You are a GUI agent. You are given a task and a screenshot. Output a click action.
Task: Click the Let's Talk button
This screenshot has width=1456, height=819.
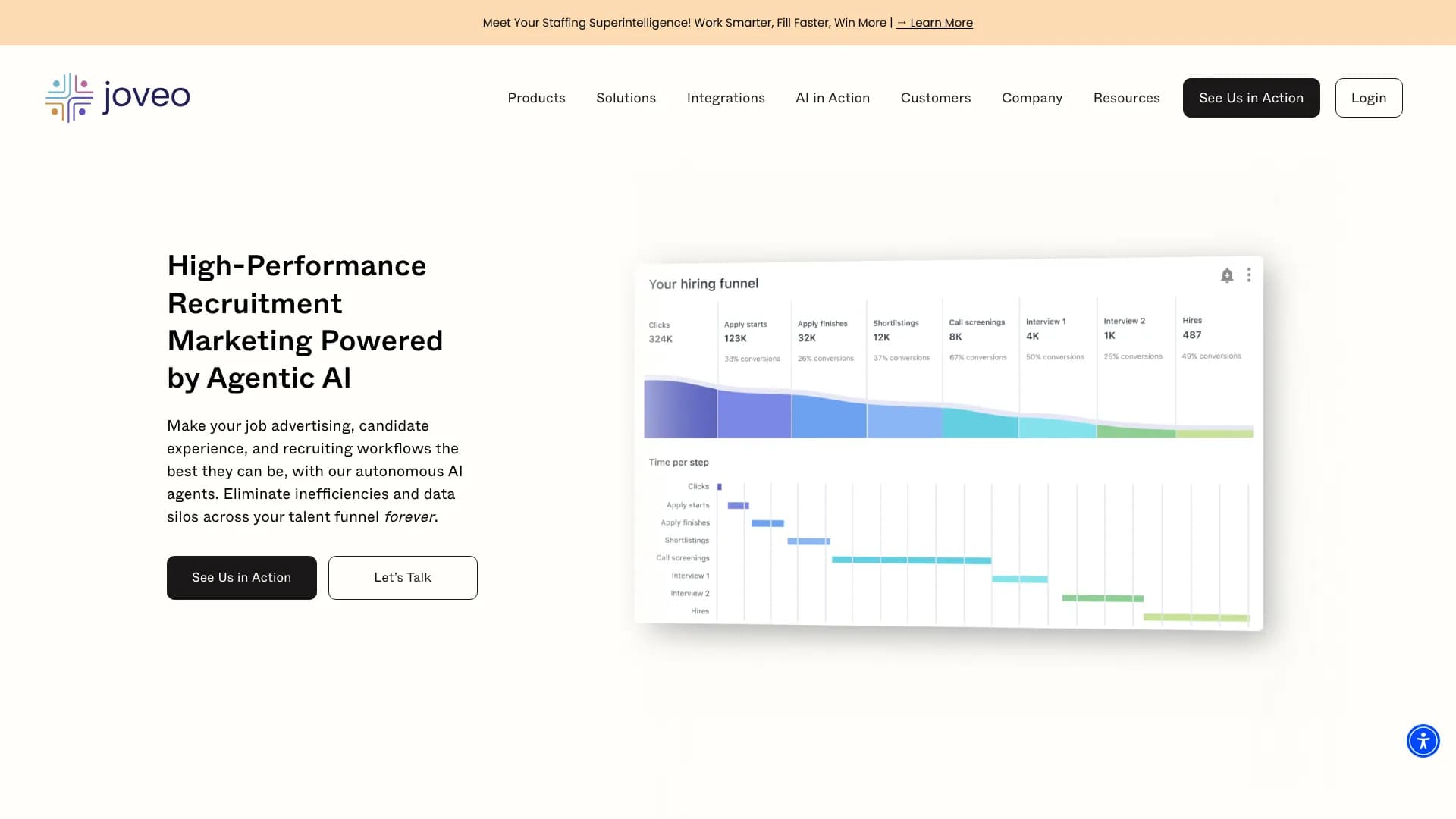pyautogui.click(x=403, y=578)
